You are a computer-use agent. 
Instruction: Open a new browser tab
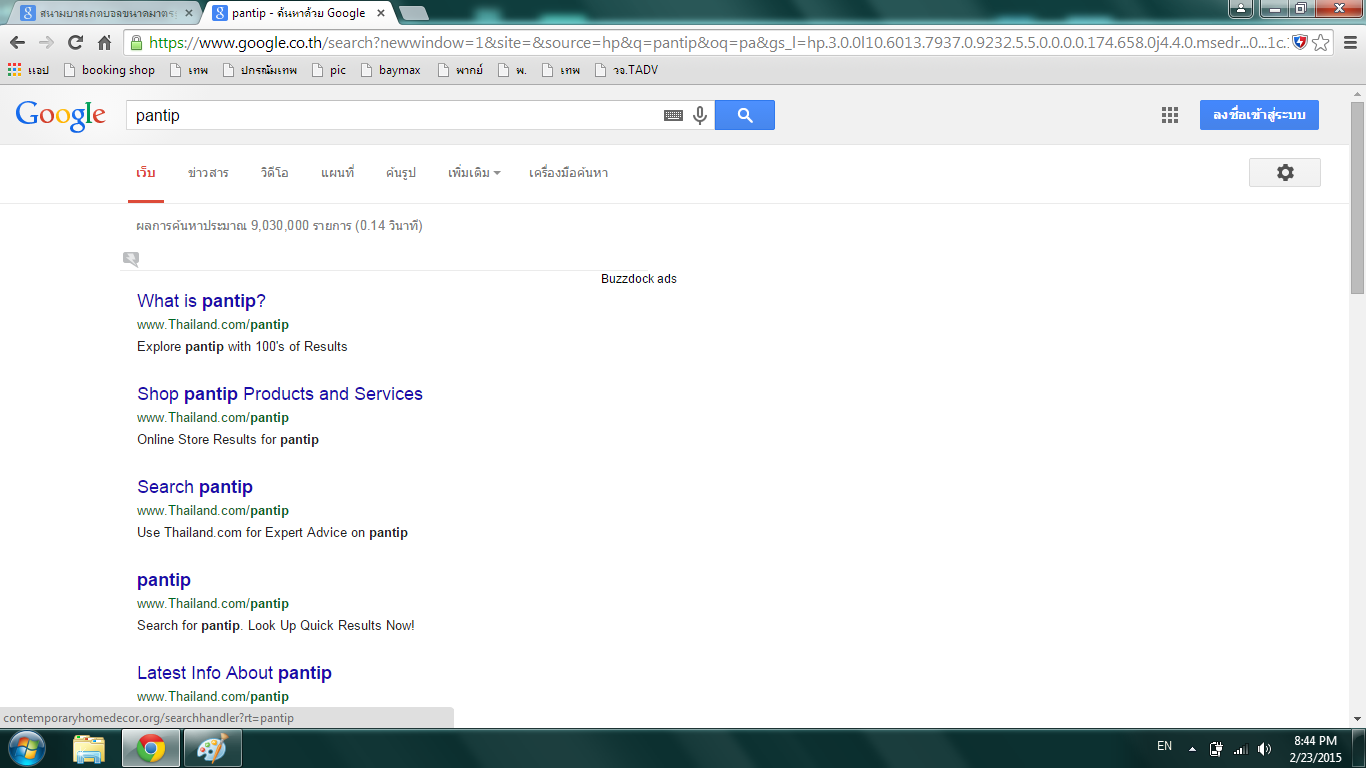point(413,13)
